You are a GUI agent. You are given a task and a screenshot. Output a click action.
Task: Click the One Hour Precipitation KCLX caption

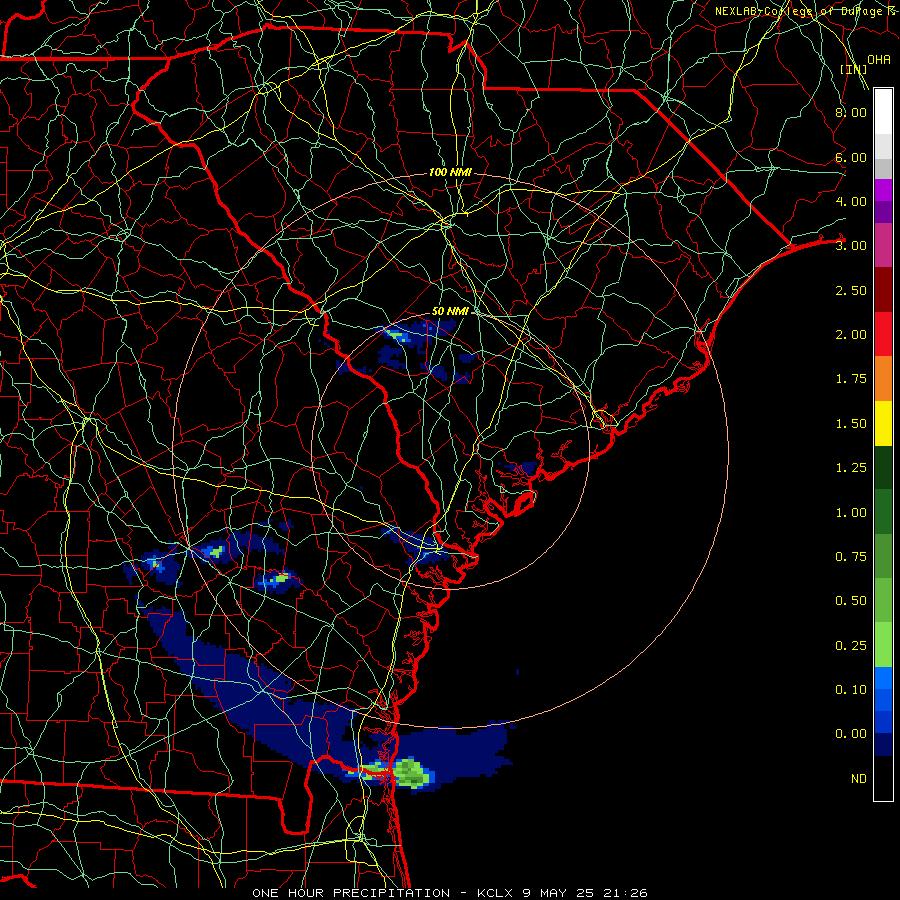(450, 893)
